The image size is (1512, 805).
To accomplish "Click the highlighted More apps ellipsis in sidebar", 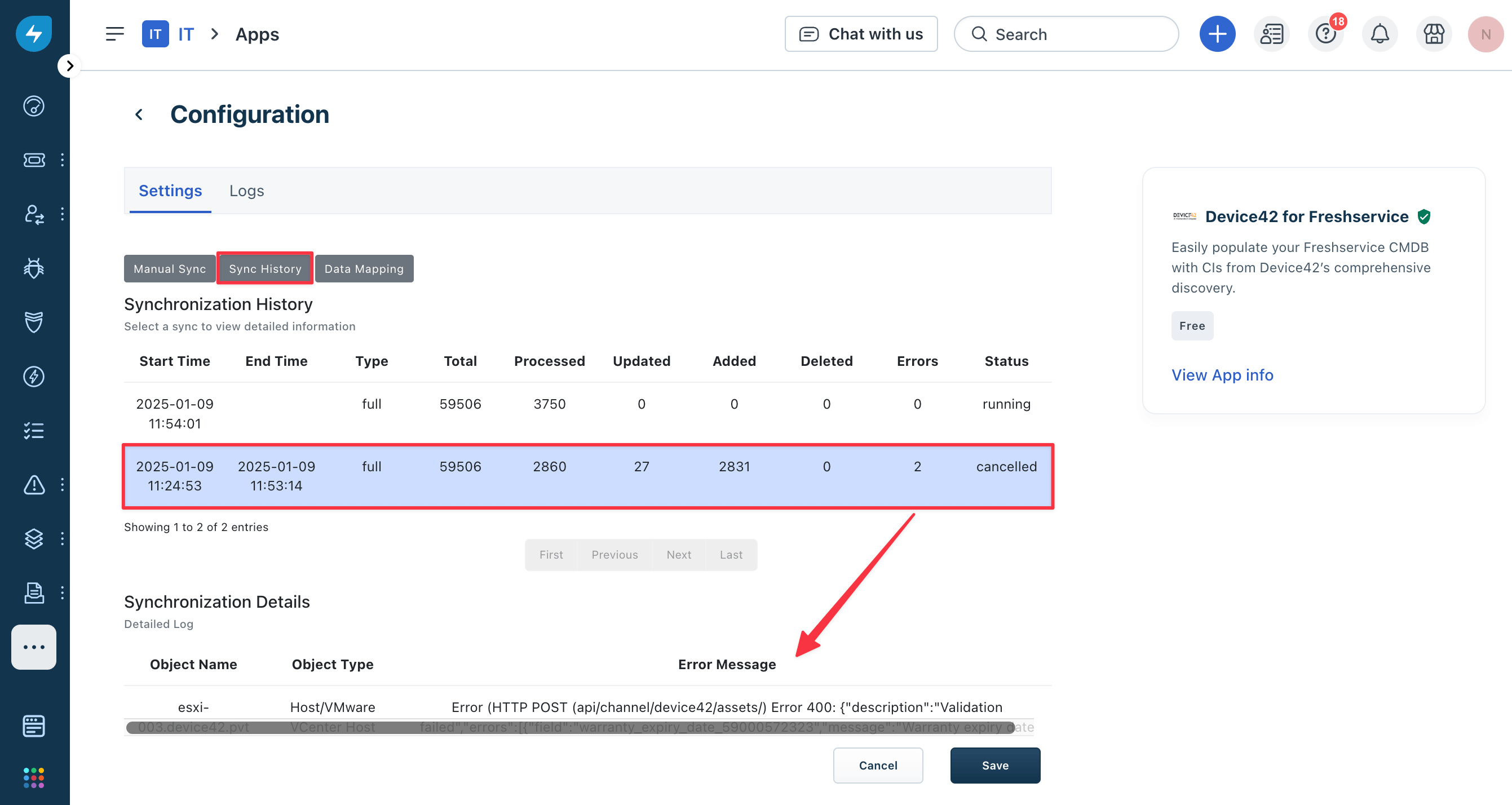I will pyautogui.click(x=33, y=647).
